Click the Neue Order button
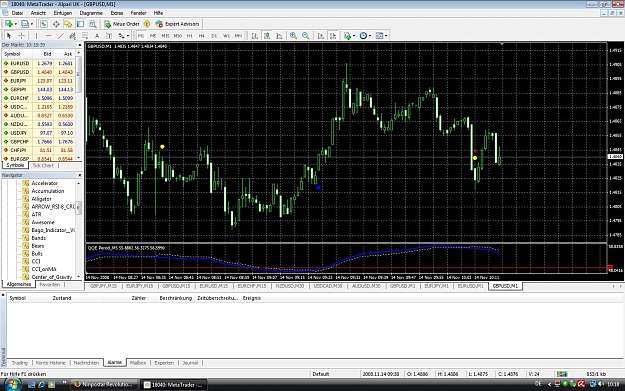The image size is (625, 391). pyautogui.click(x=122, y=24)
